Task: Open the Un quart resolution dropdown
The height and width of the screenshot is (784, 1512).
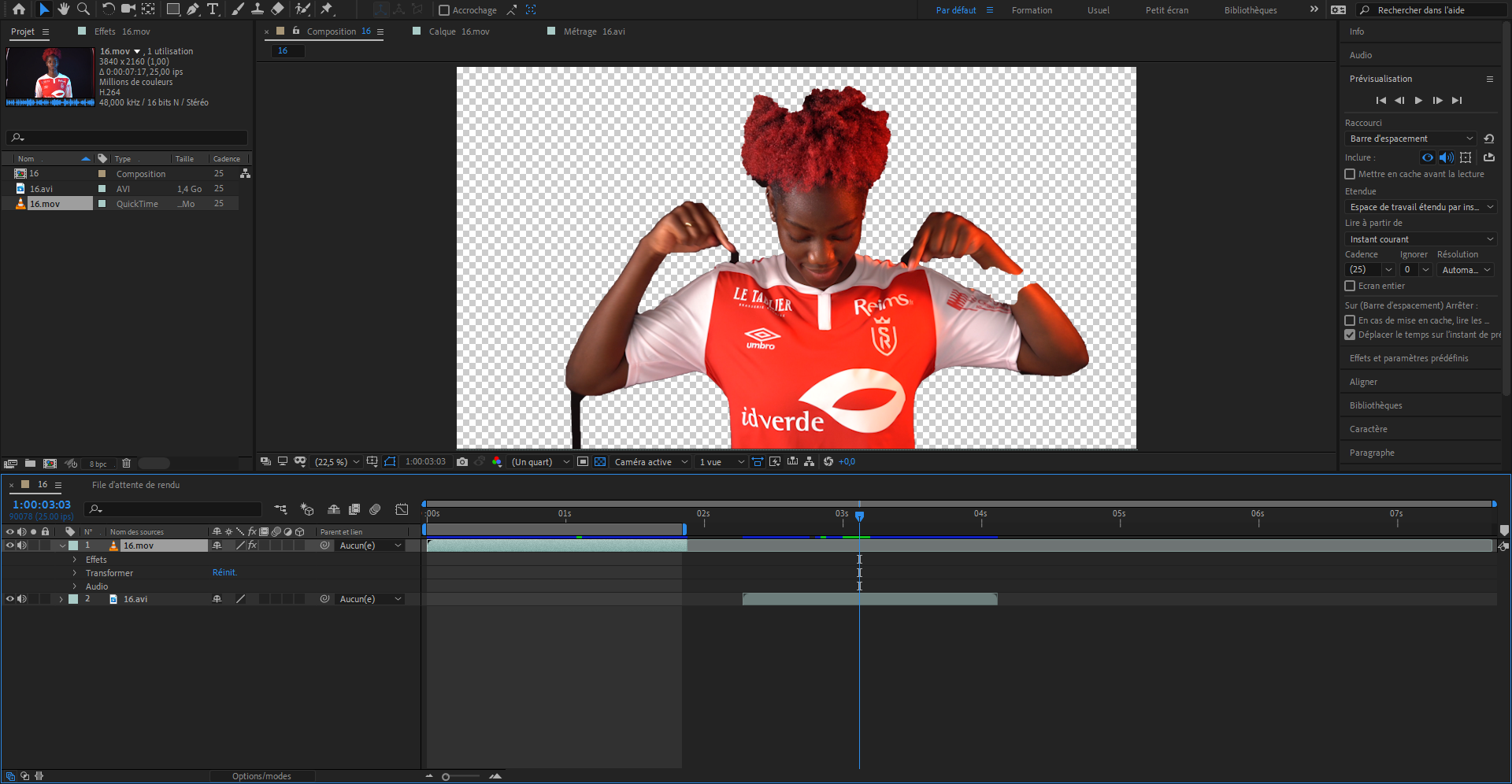Action: pos(540,462)
